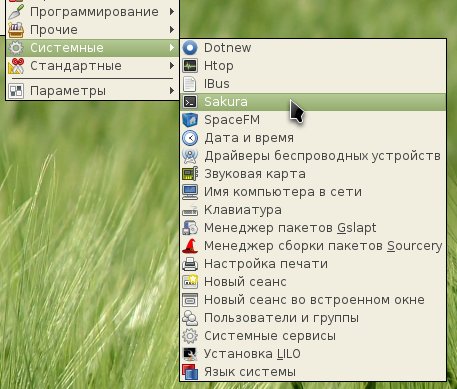Click the Системные submenu arrow
457x389 pixels.
point(172,48)
